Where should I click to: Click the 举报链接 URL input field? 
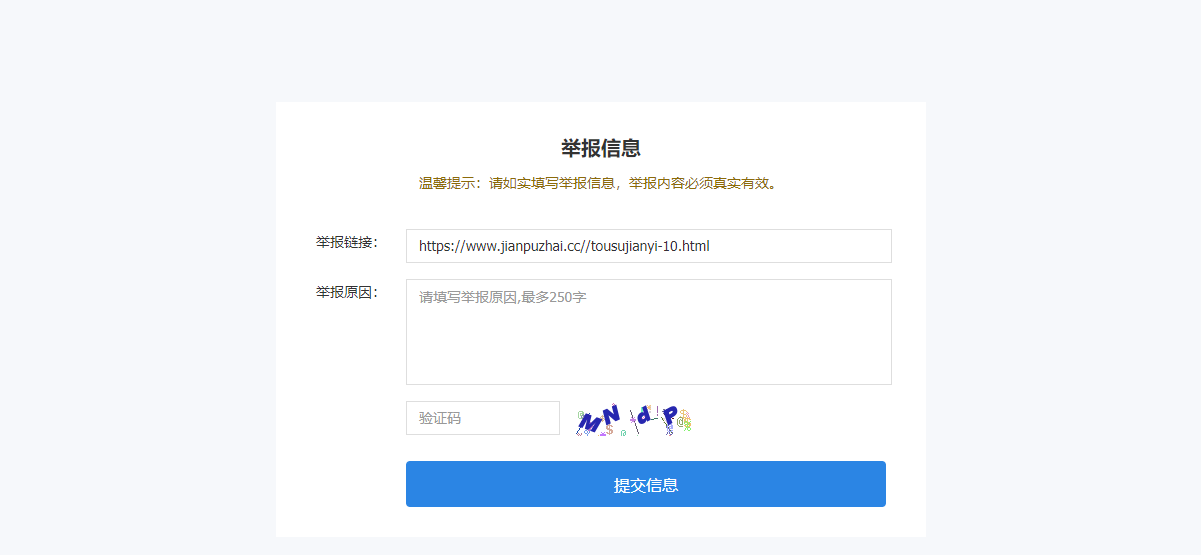tap(648, 246)
